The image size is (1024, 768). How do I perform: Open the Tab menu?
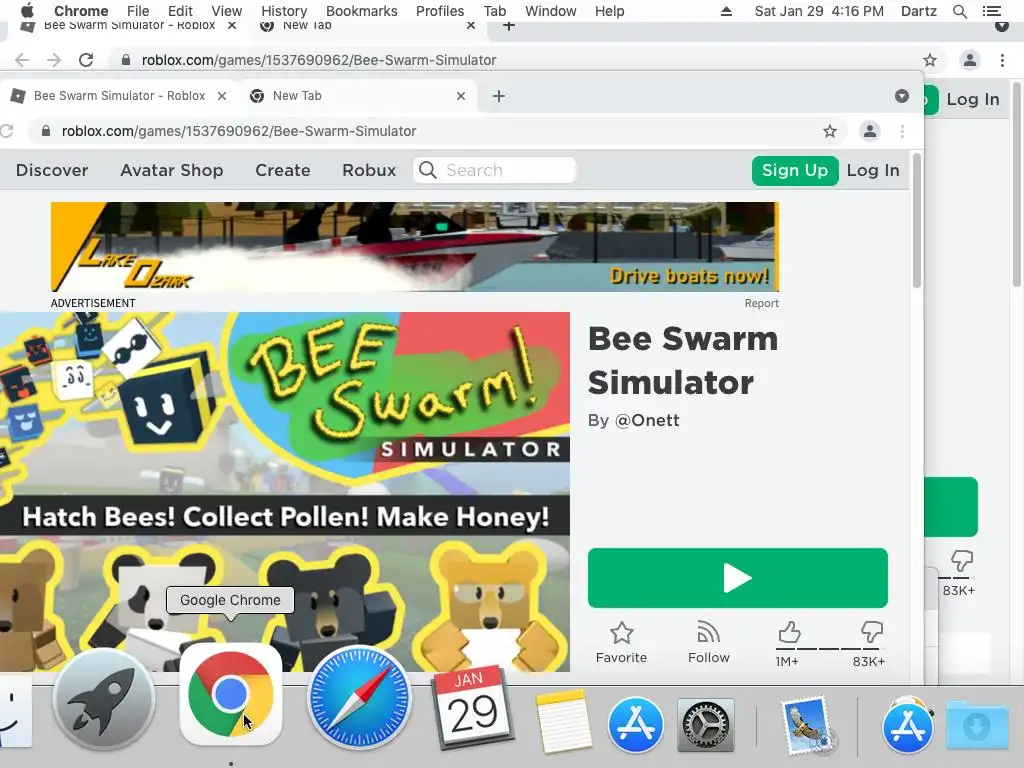(494, 11)
